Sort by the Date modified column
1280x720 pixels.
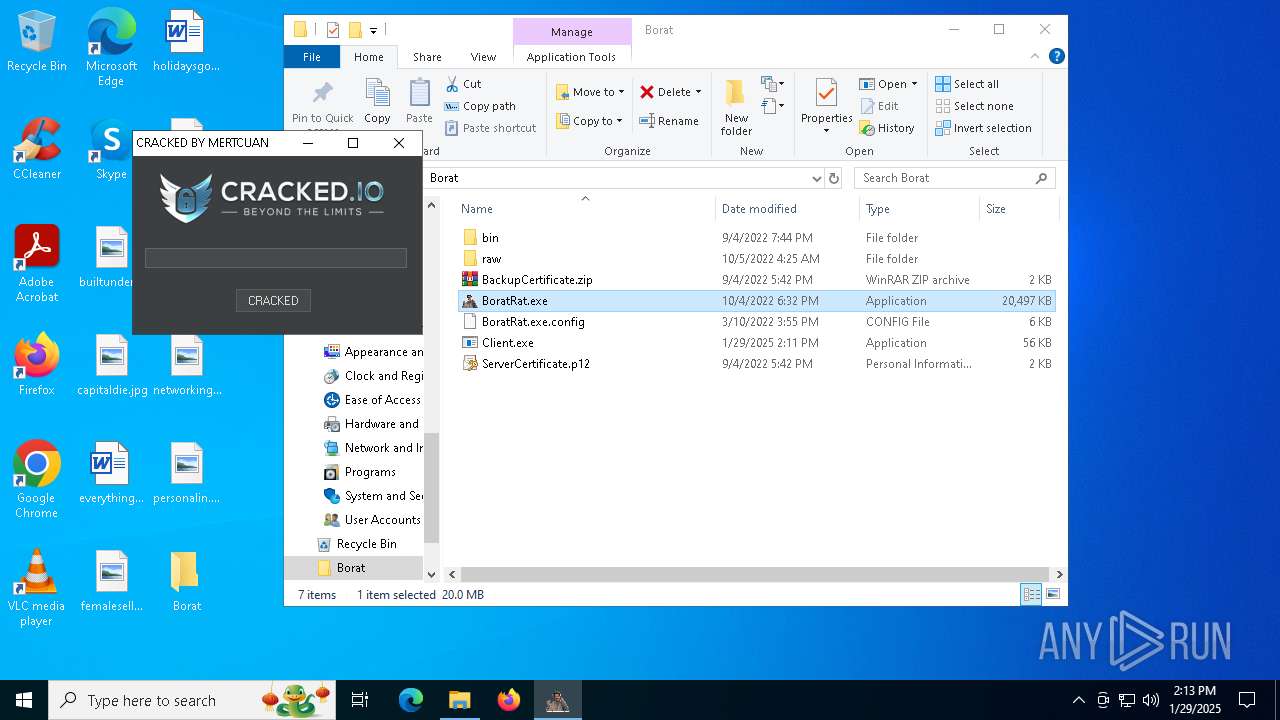(787, 208)
